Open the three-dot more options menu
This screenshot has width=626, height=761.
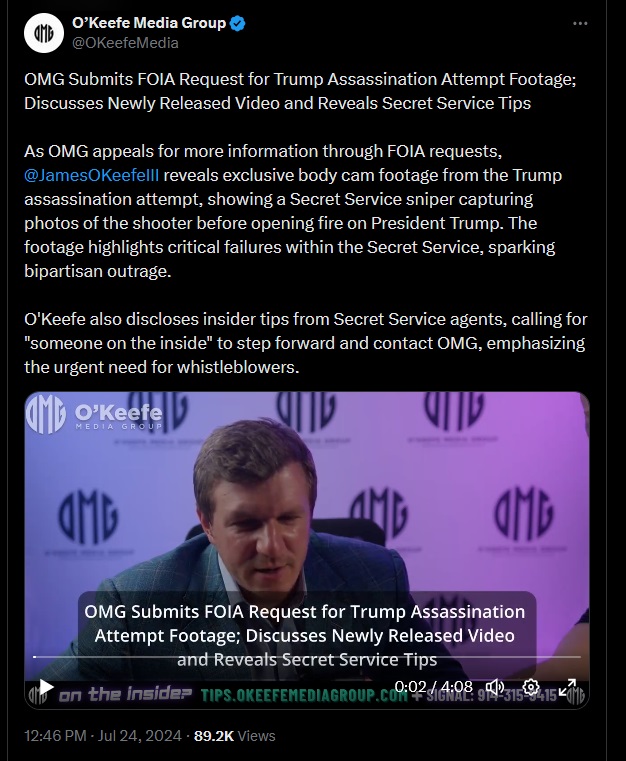(x=580, y=23)
